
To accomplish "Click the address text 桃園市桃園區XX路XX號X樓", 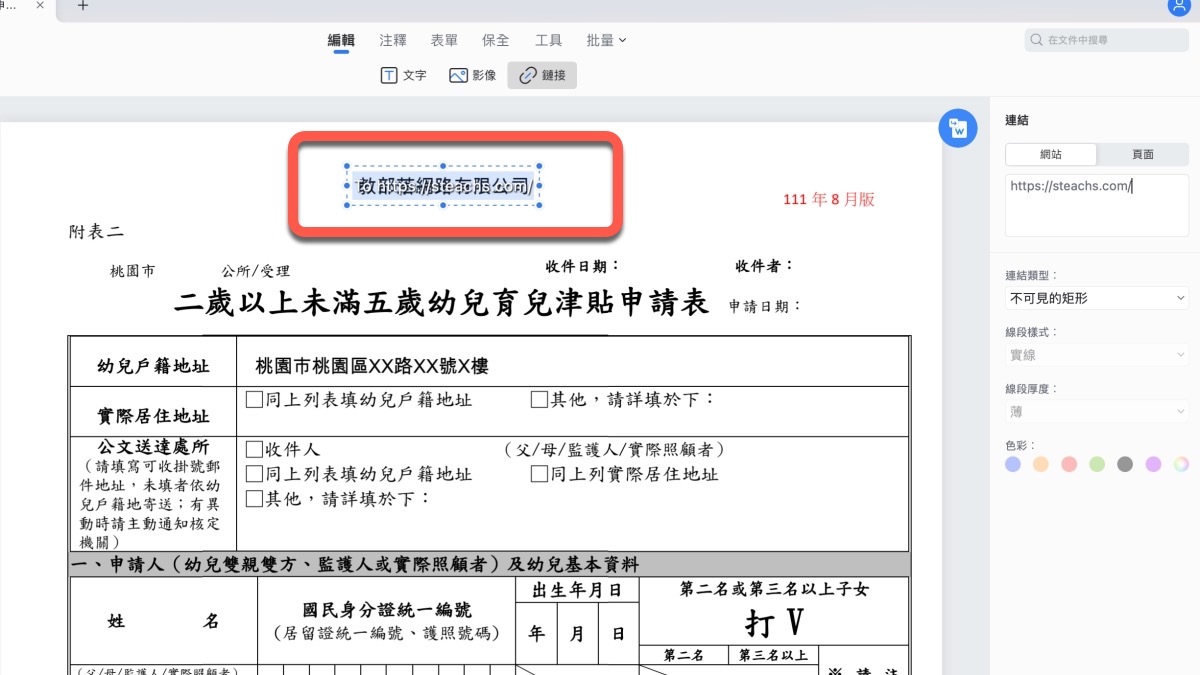I will (372, 367).
